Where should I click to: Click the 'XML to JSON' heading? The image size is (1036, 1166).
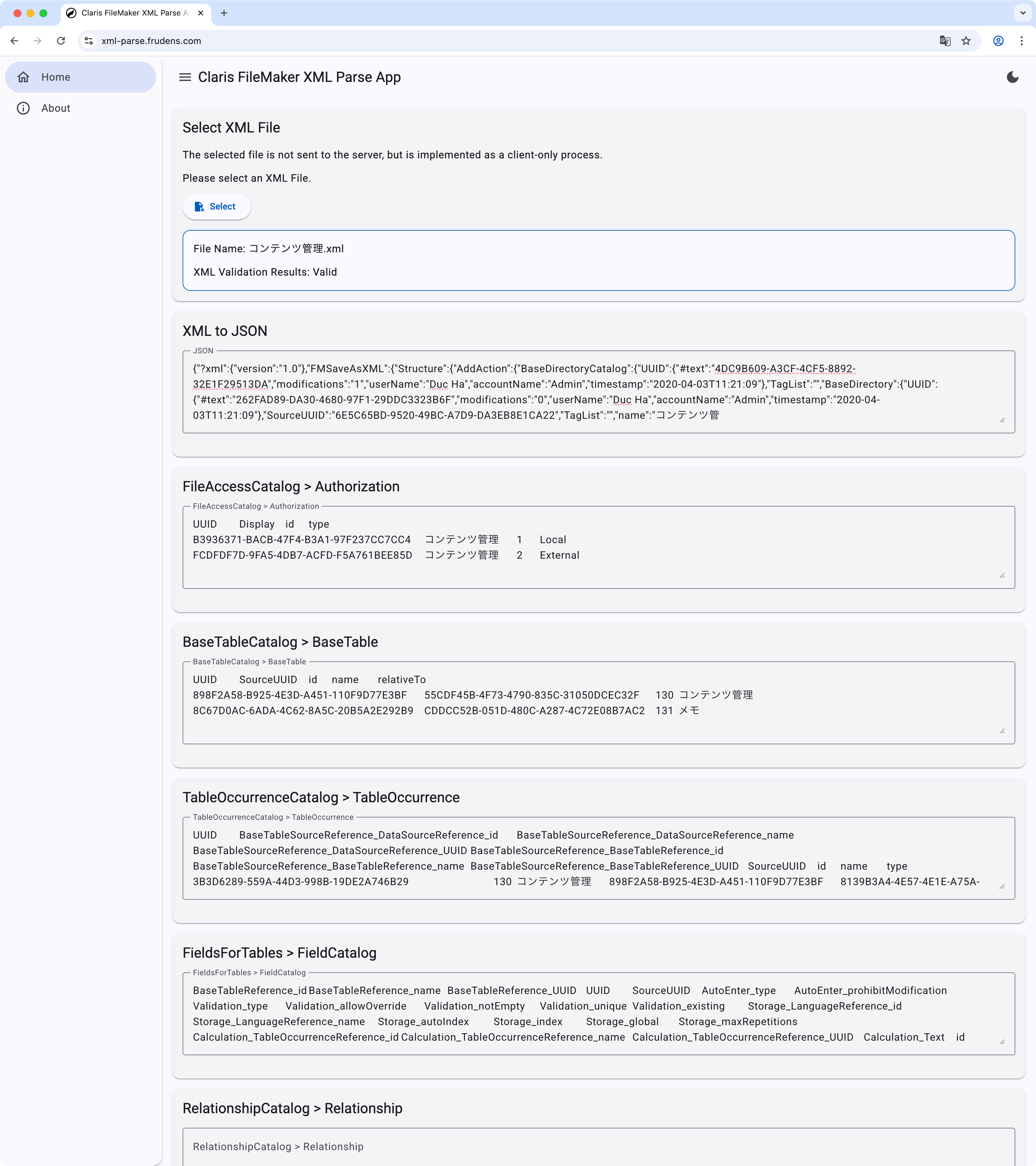coord(225,331)
